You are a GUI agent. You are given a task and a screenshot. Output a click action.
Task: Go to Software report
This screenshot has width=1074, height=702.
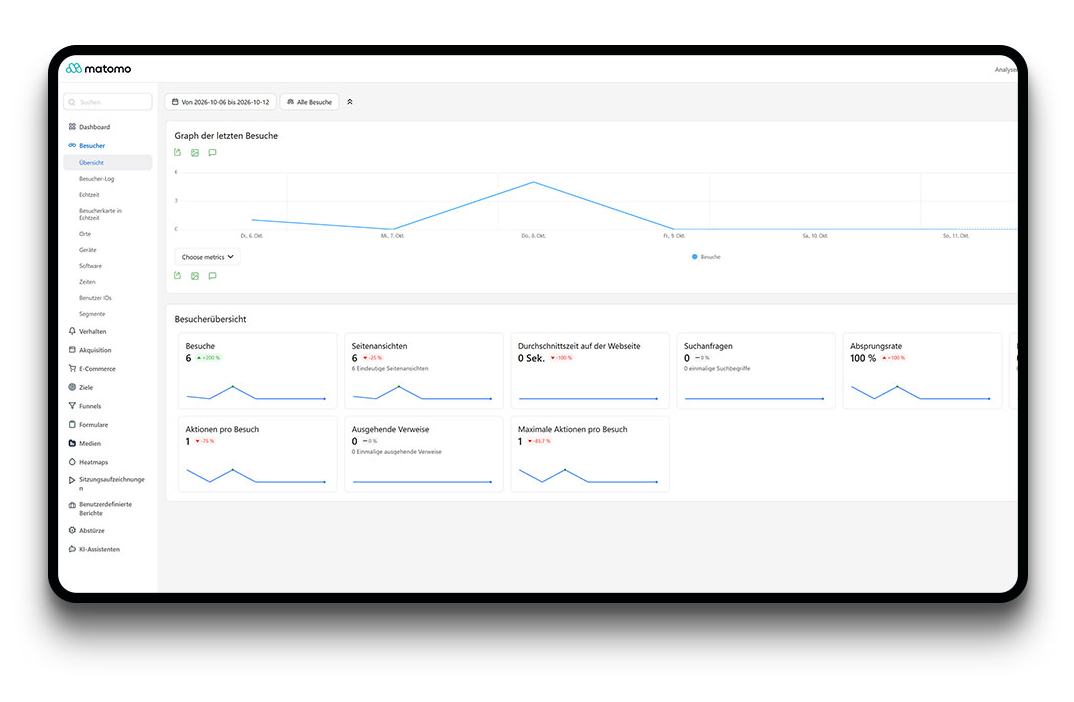(x=90, y=266)
